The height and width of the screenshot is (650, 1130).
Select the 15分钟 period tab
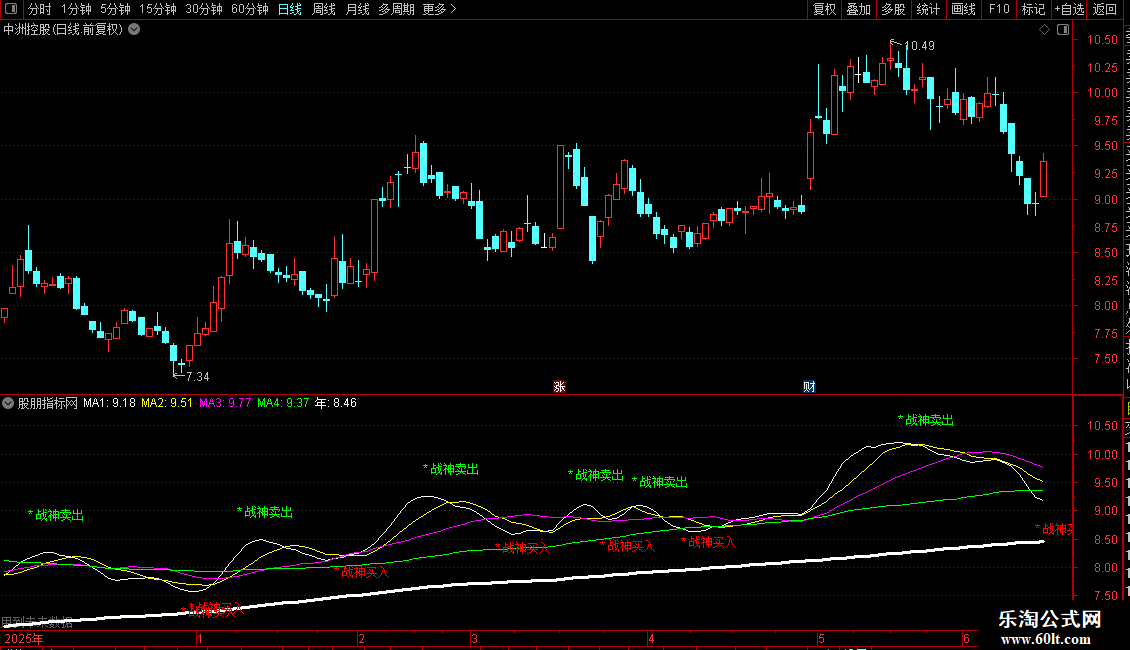tap(157, 9)
